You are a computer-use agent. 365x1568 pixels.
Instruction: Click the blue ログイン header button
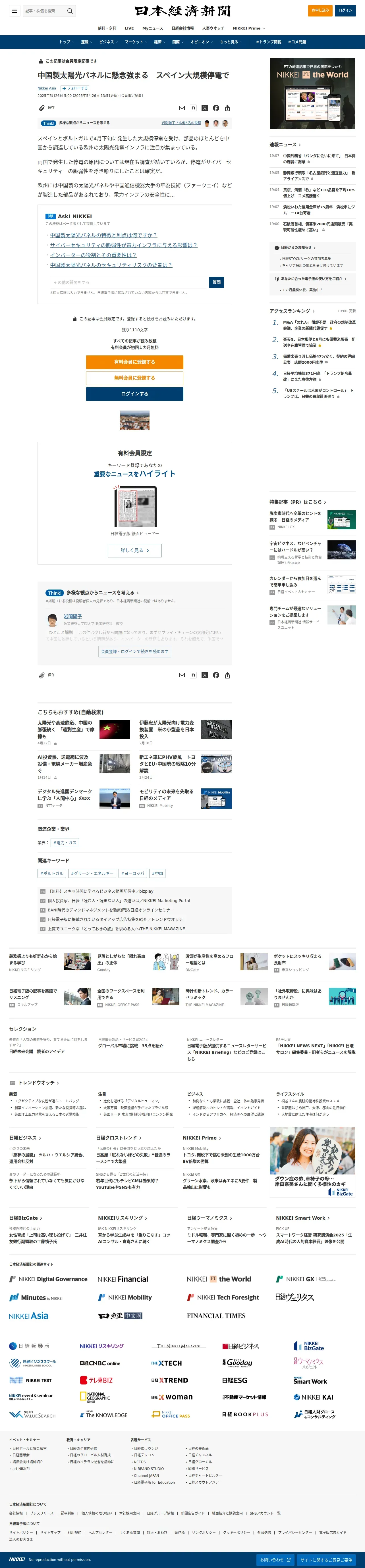[x=345, y=10]
